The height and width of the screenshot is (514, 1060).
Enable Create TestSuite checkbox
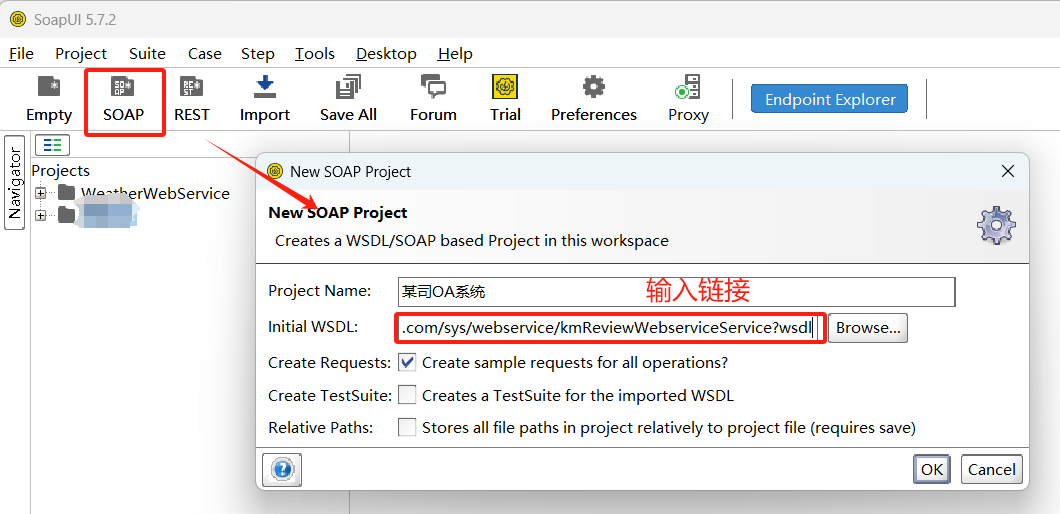pos(407,395)
